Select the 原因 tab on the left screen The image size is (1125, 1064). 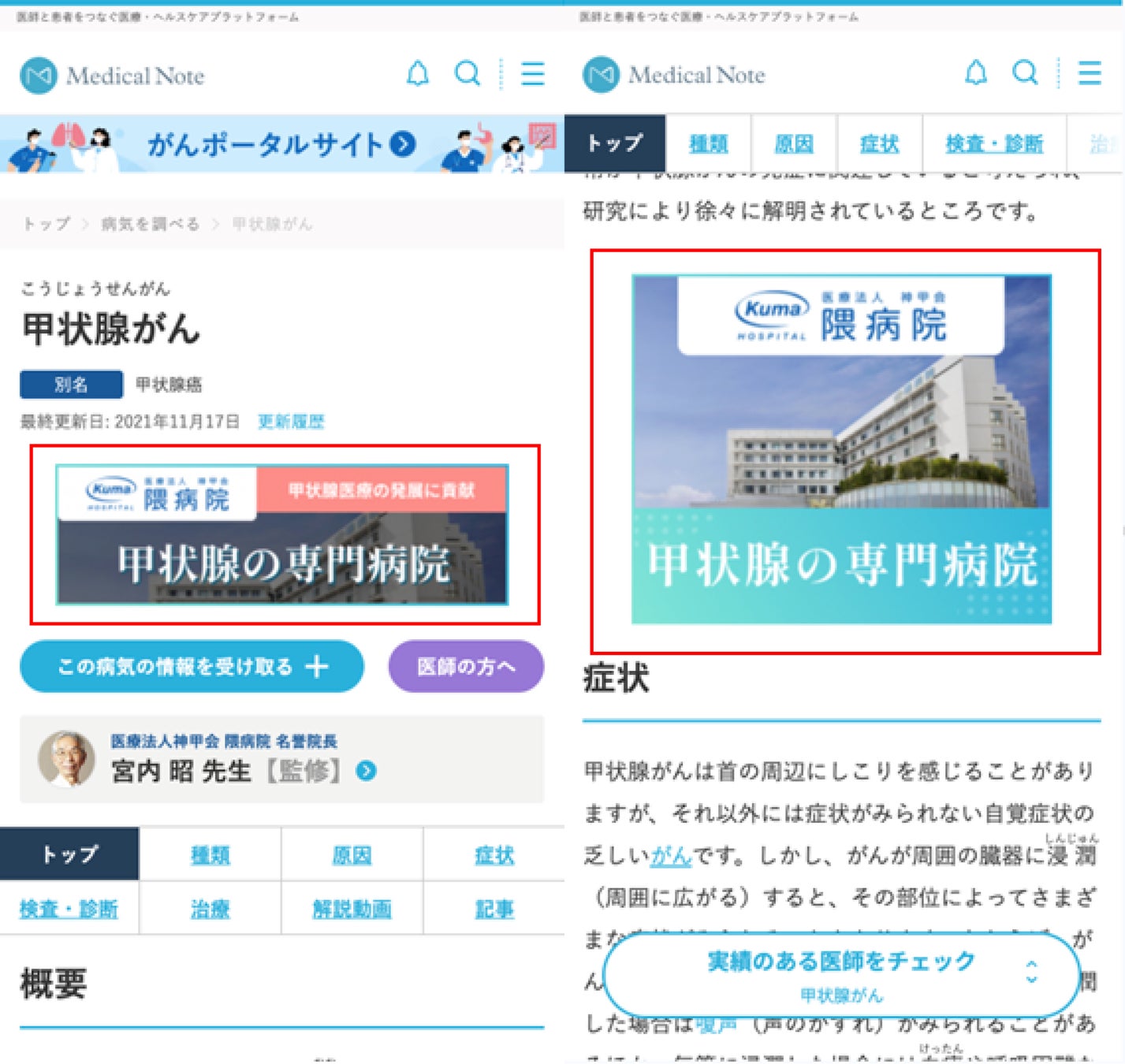(352, 855)
